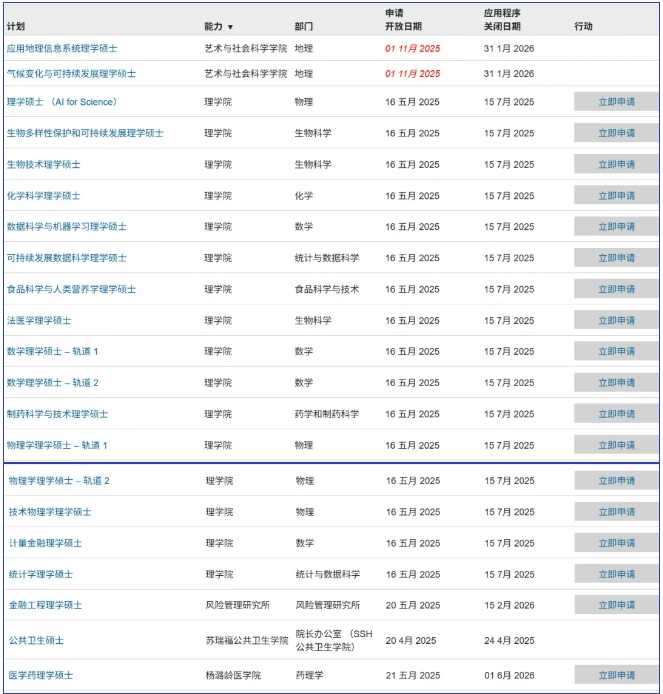Image resolution: width=663 pixels, height=694 pixels.
Task: Open 计量金融理学硕士 program link
Action: (46, 543)
